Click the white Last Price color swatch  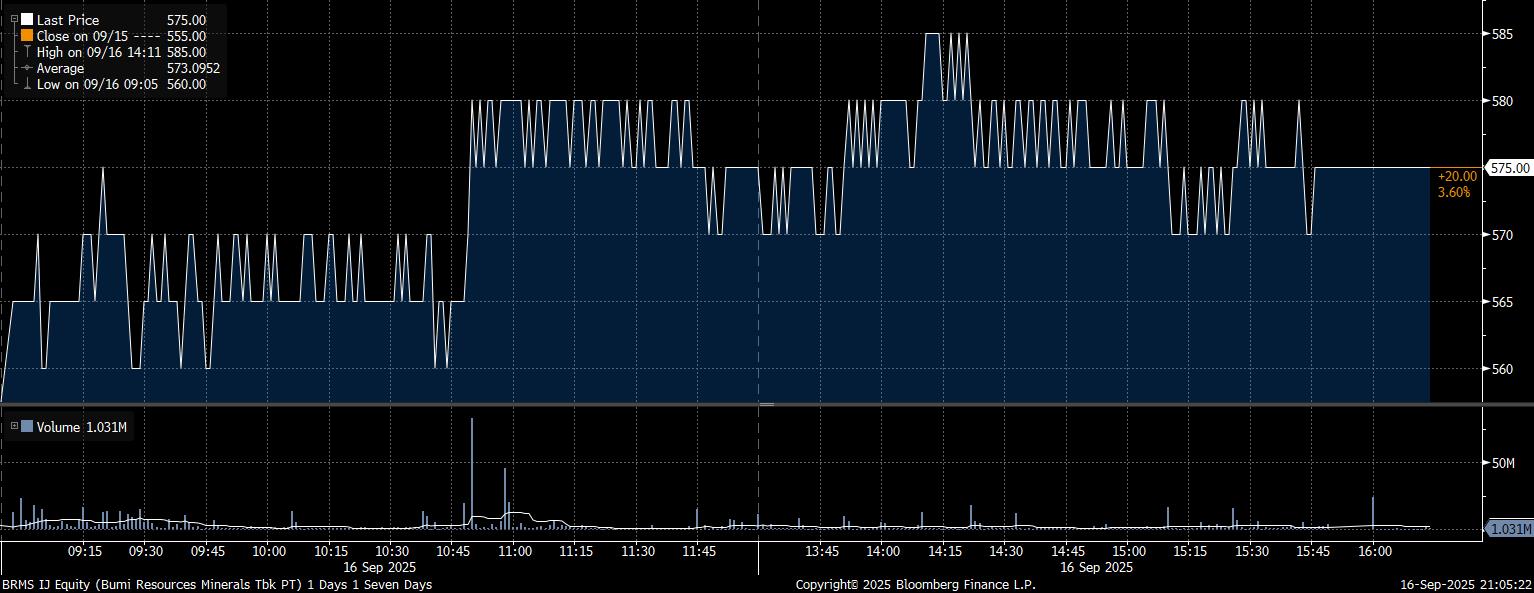click(x=27, y=20)
